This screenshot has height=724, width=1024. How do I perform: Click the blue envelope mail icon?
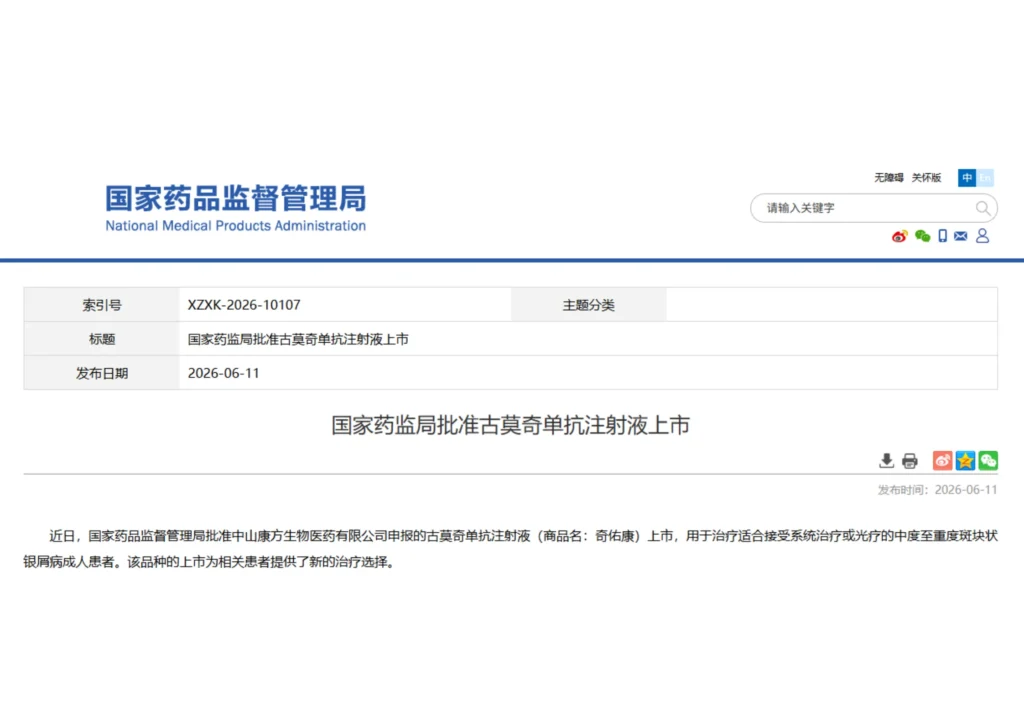tap(960, 236)
